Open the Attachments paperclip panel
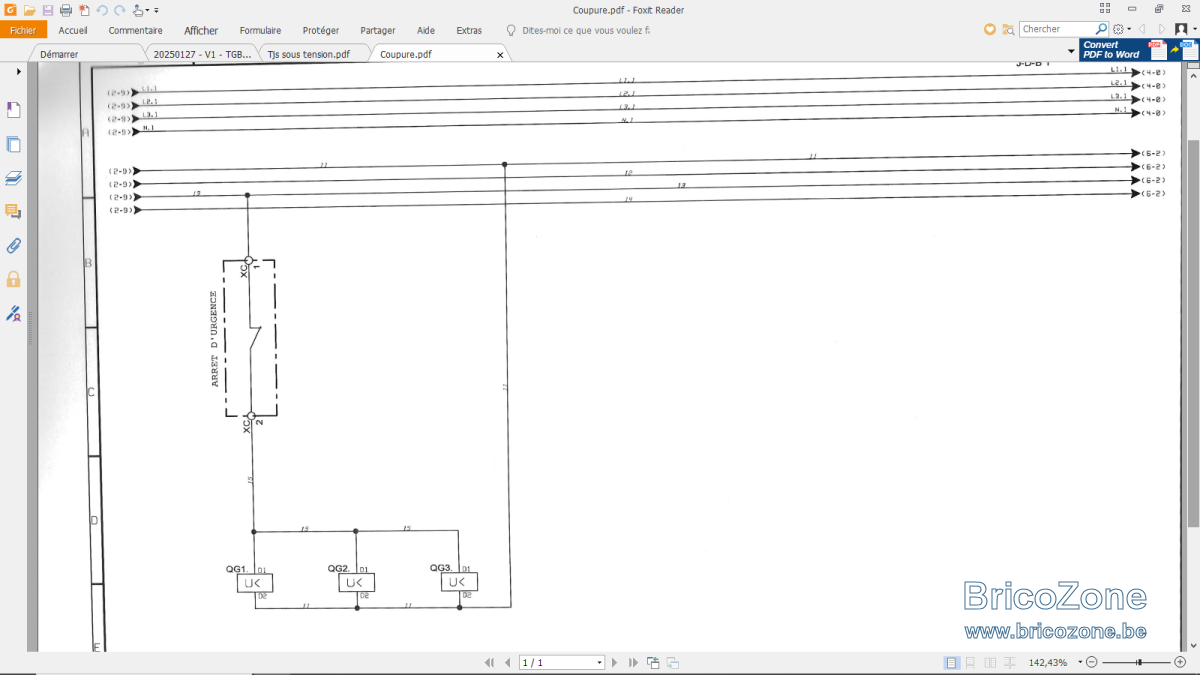1200x675 pixels. coord(14,245)
